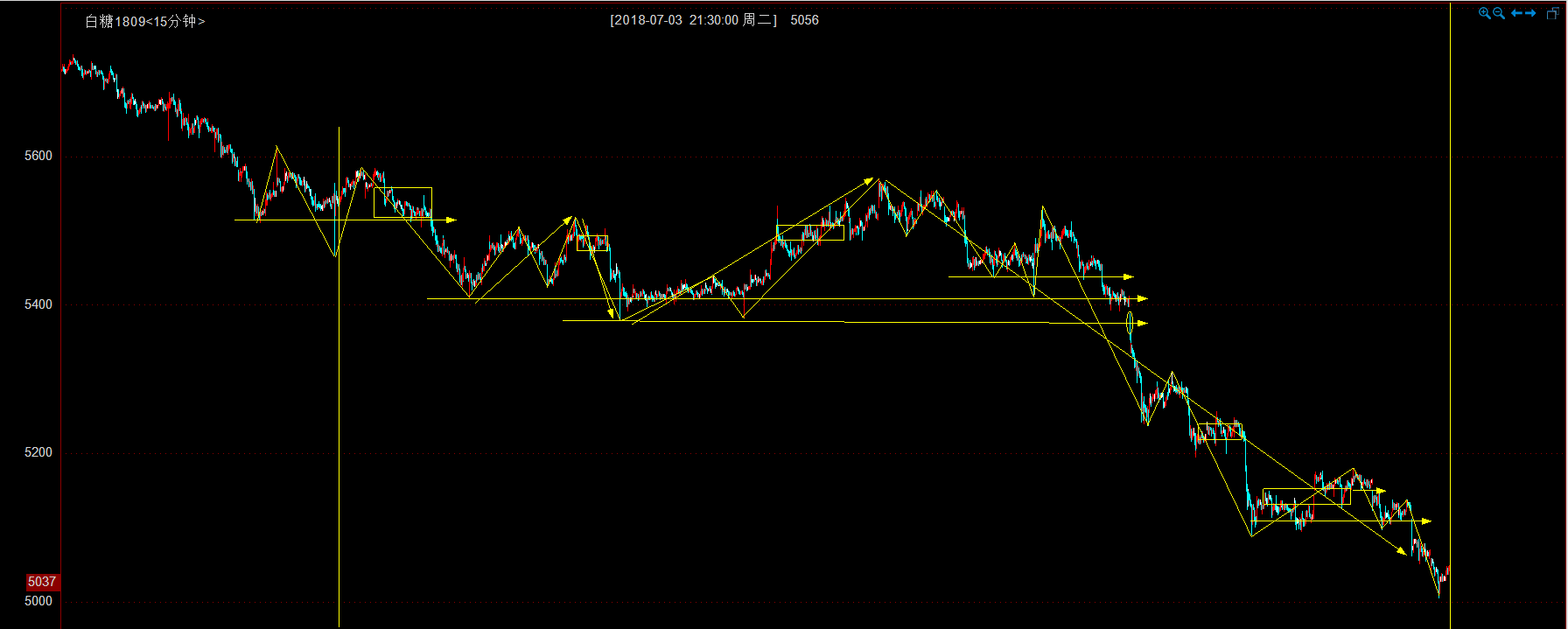1568x629 pixels.
Task: Click the blue left arrow icon
Action: (1516, 13)
